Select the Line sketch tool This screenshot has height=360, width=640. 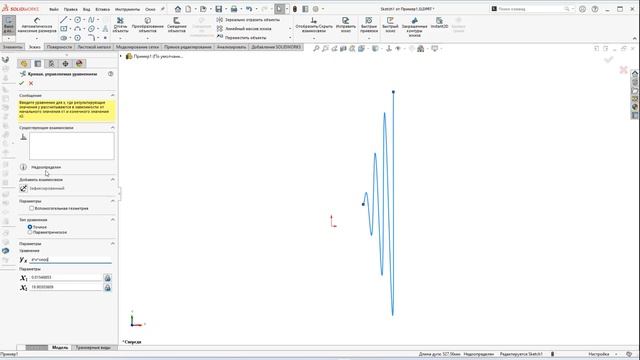[x=64, y=20]
